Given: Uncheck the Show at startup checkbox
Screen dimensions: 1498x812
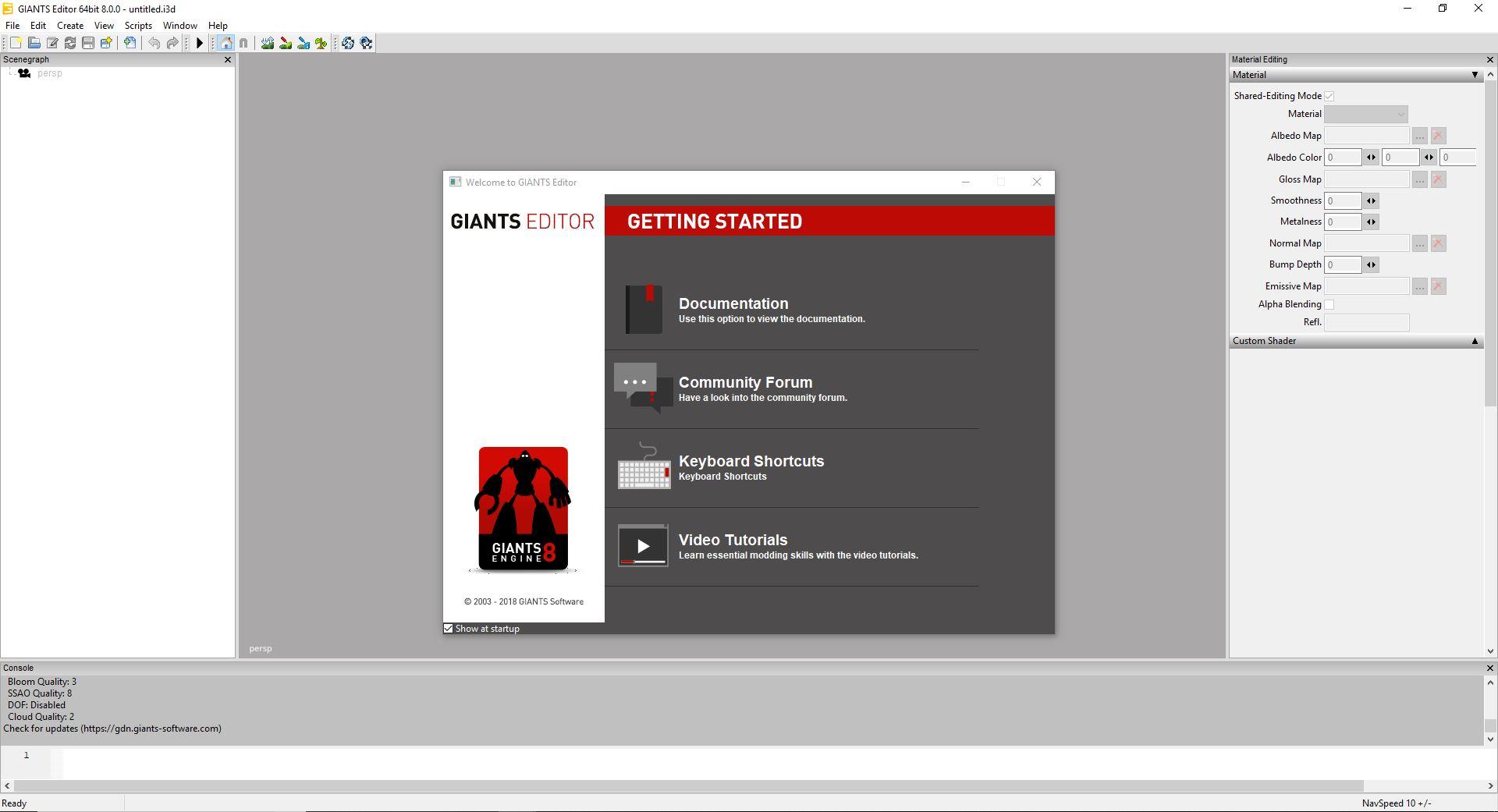Looking at the screenshot, I should (449, 628).
